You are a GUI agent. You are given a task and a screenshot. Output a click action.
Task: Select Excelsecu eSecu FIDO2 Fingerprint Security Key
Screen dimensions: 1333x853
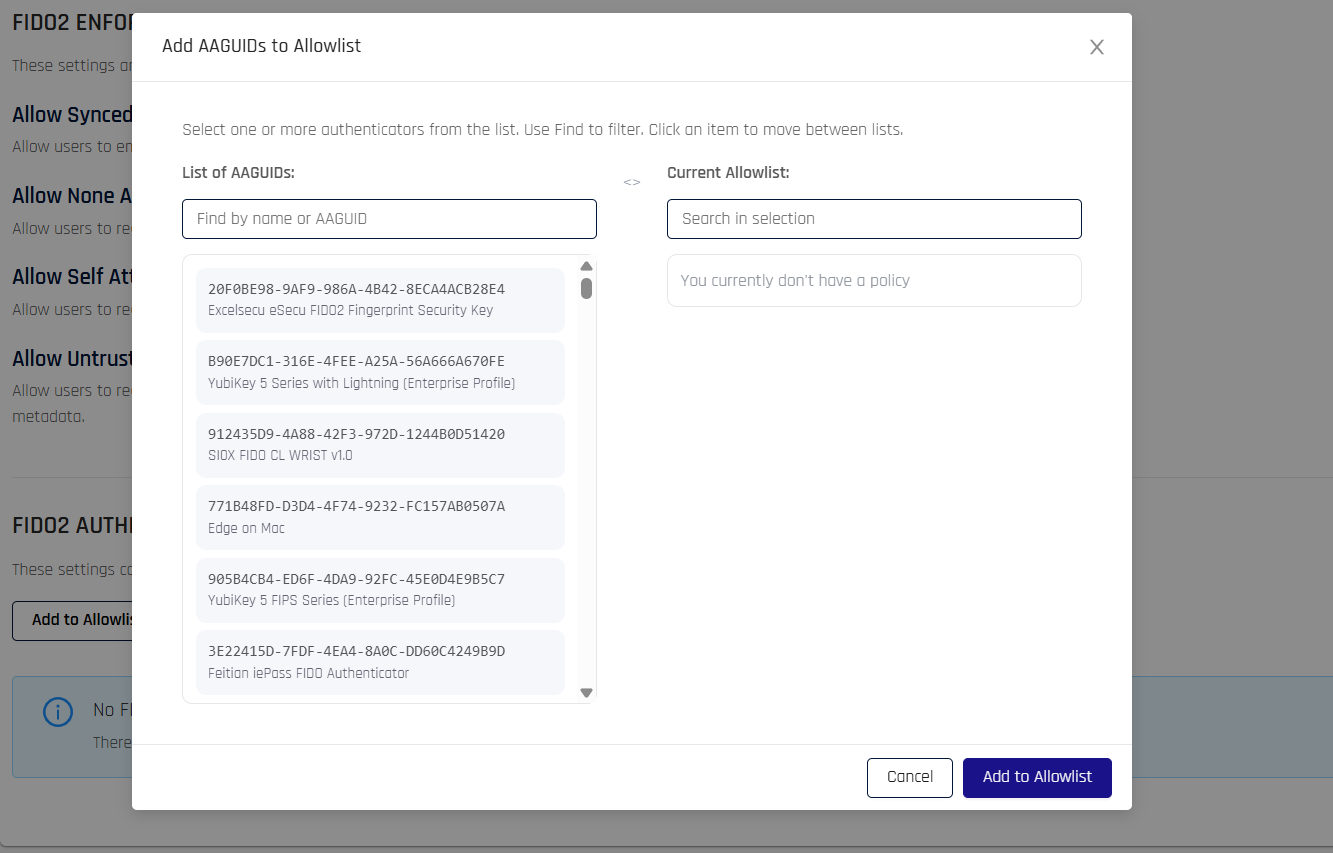[x=380, y=299]
